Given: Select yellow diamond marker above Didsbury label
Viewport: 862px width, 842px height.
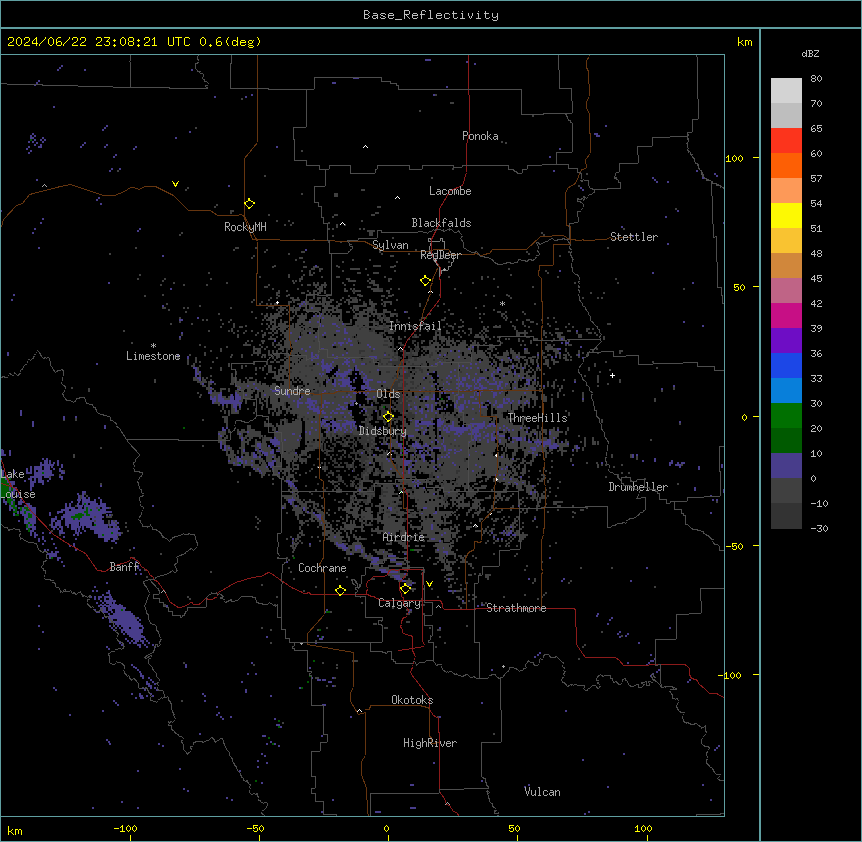Looking at the screenshot, I should click(388, 416).
